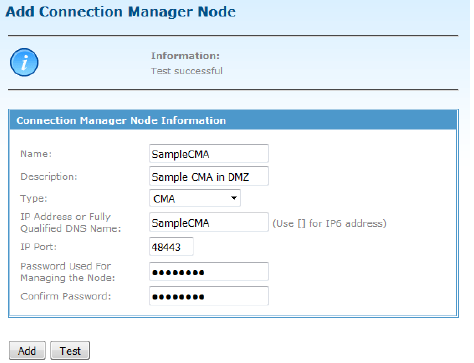
Task: Click the IP Port: label
Action: (39, 247)
